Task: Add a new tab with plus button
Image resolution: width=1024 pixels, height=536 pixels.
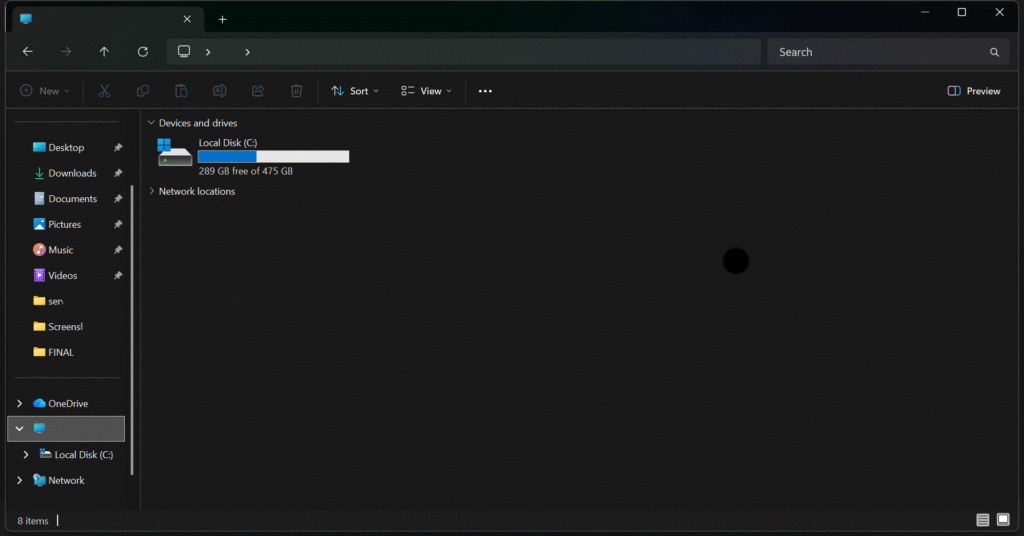Action: point(223,20)
